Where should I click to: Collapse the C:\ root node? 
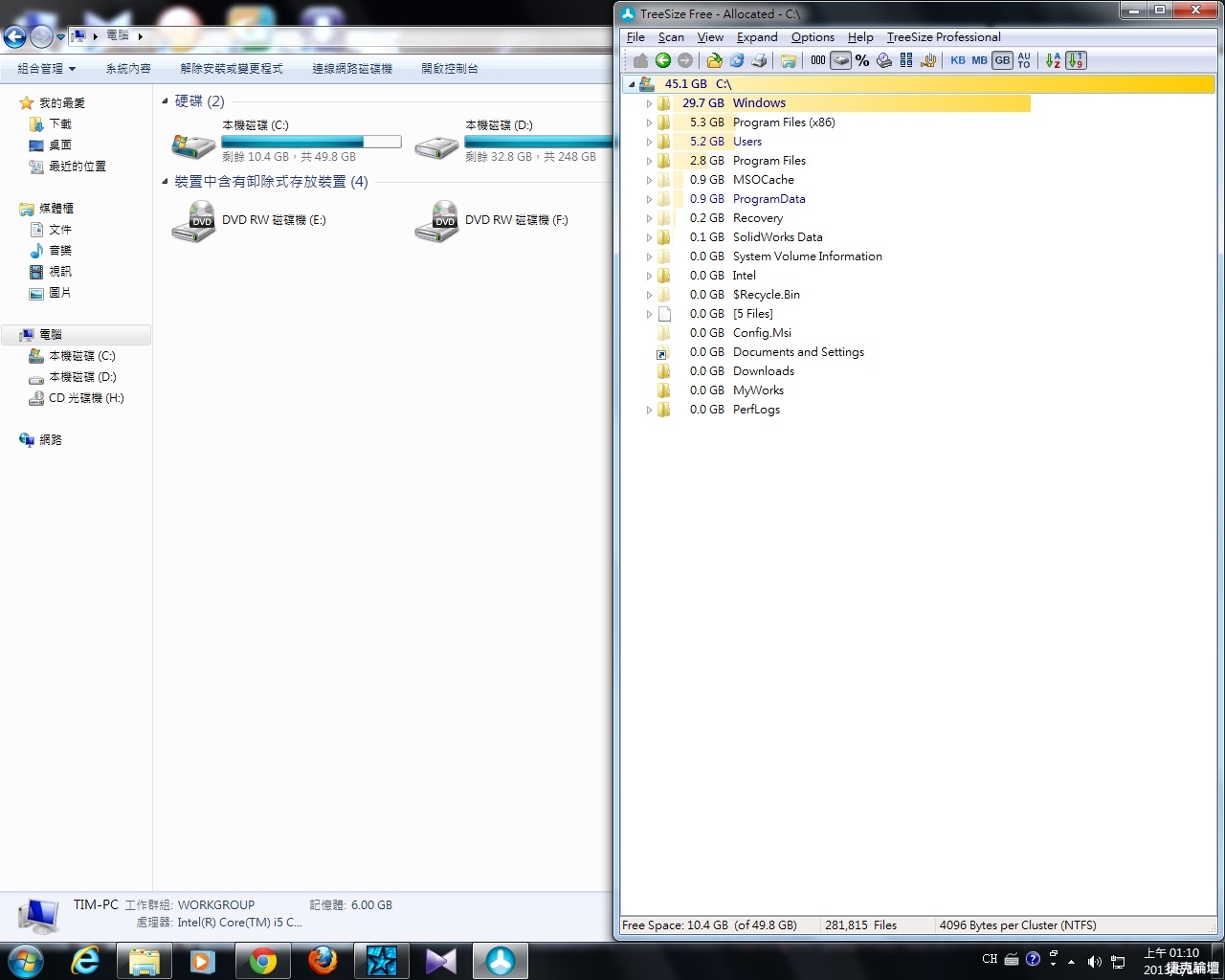tap(632, 84)
